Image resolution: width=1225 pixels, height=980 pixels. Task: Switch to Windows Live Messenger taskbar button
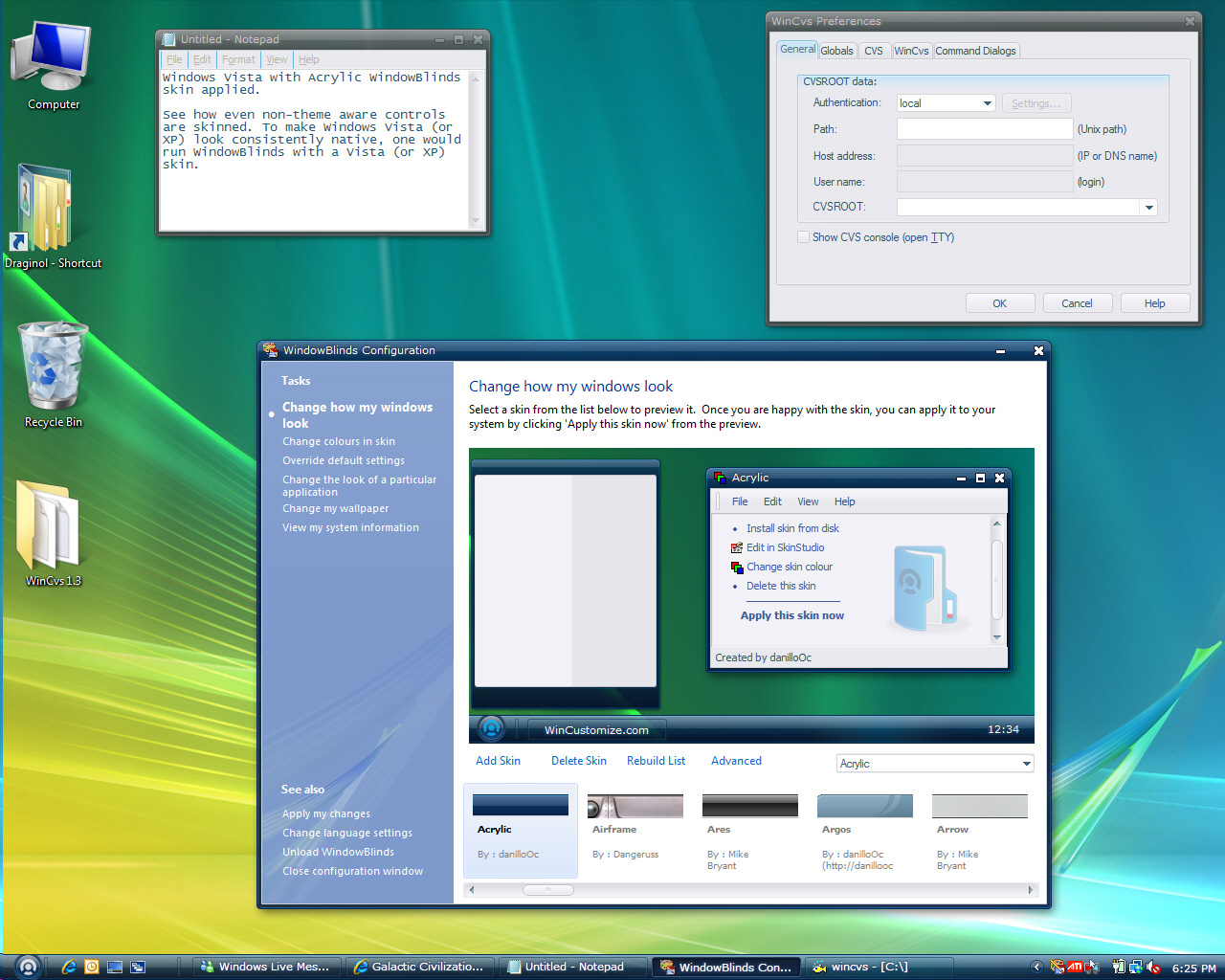coord(266,967)
